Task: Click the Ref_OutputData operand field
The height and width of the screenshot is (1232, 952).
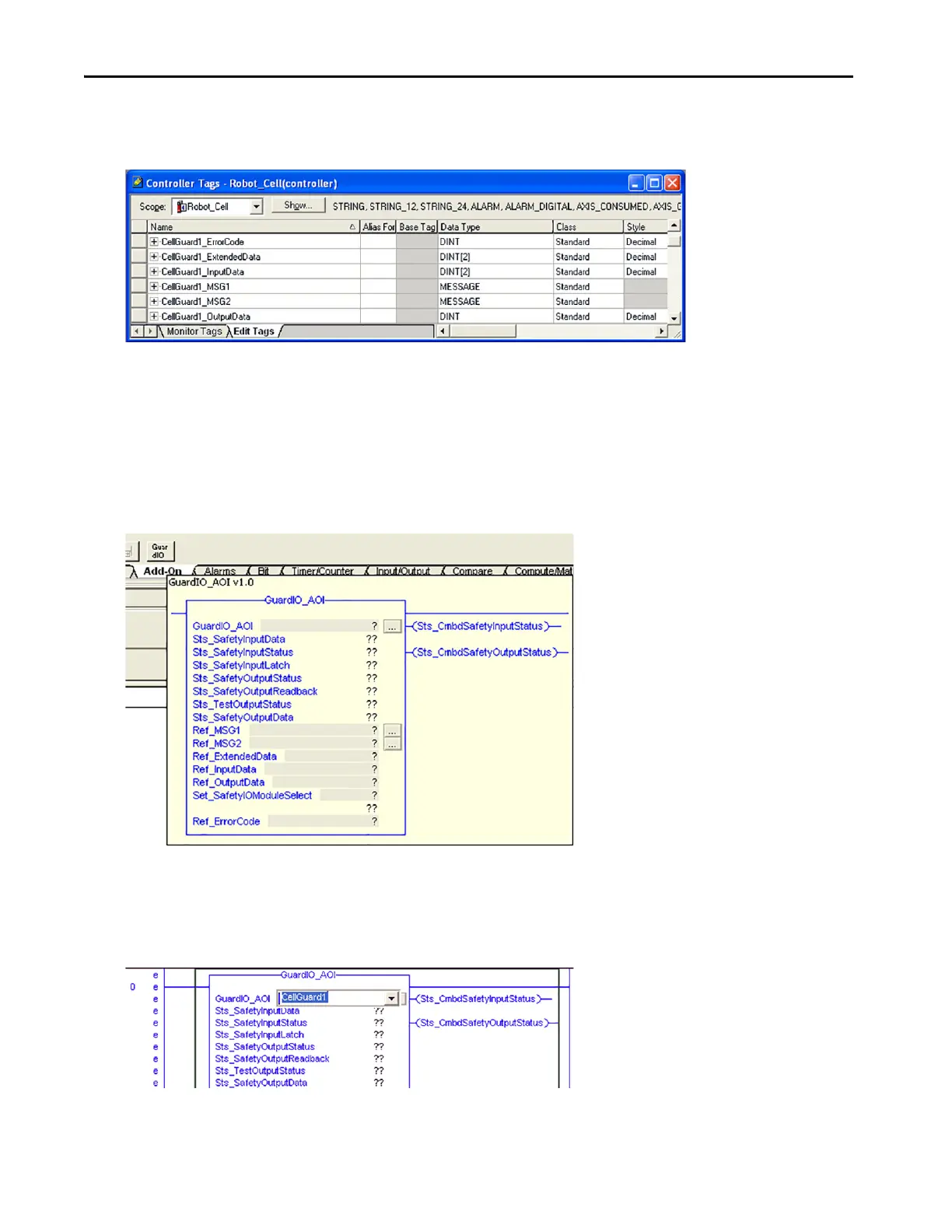Action: tap(326, 782)
